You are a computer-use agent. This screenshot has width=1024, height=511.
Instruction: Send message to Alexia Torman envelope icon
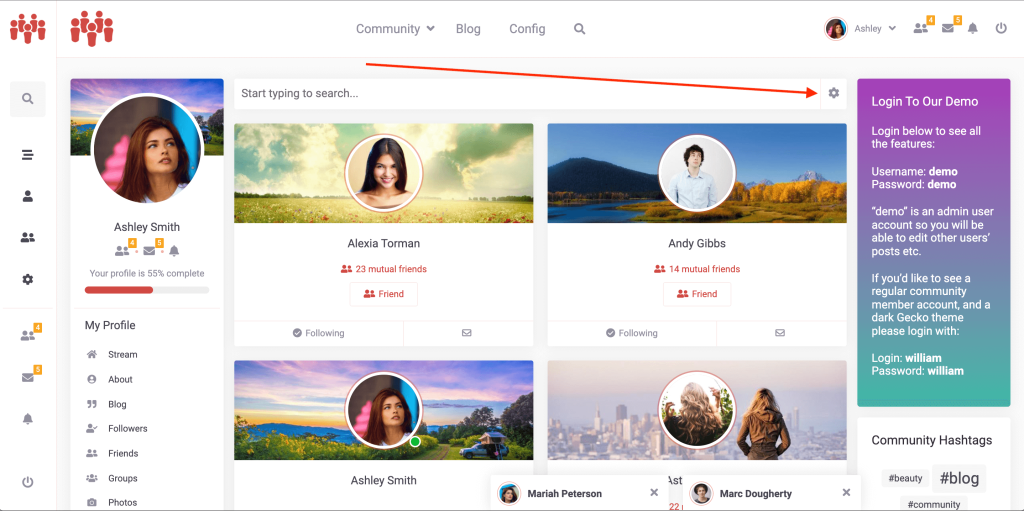pyautogui.click(x=466, y=333)
